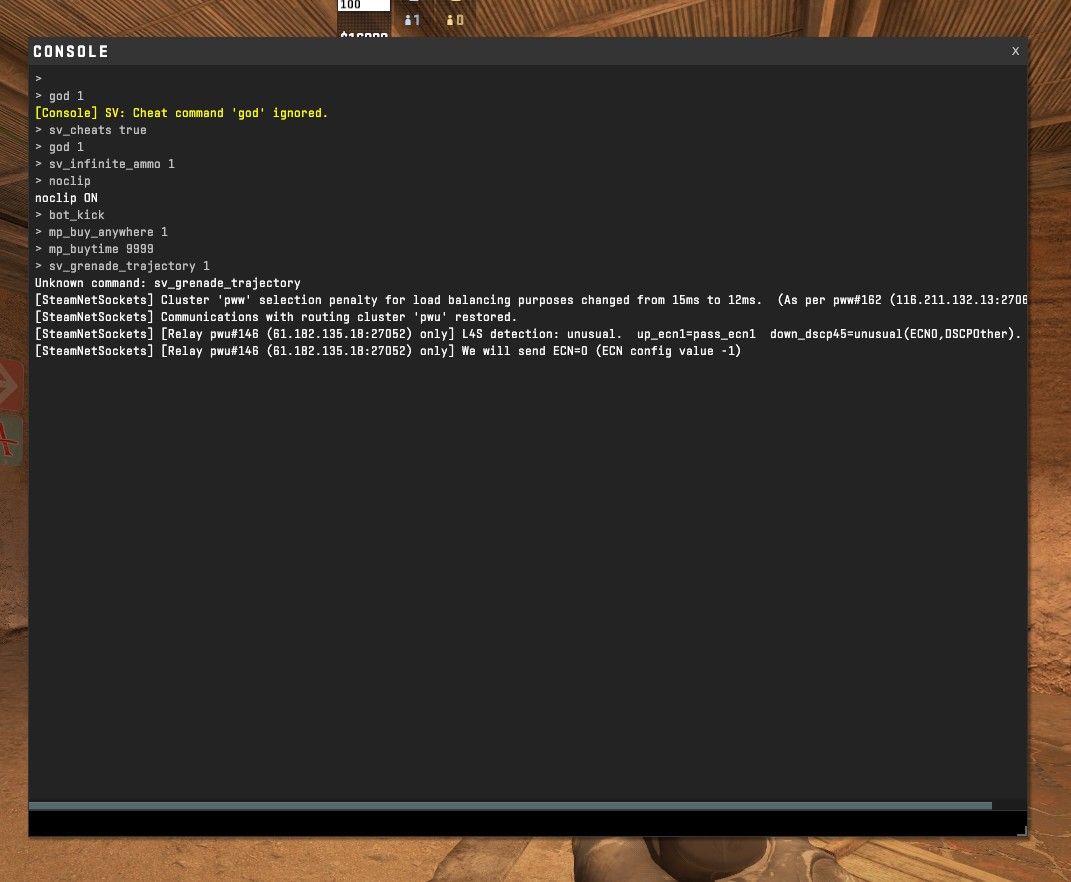The width and height of the screenshot is (1071, 882).
Task: Click the red letter A bombsite sign
Action: (x=10, y=438)
